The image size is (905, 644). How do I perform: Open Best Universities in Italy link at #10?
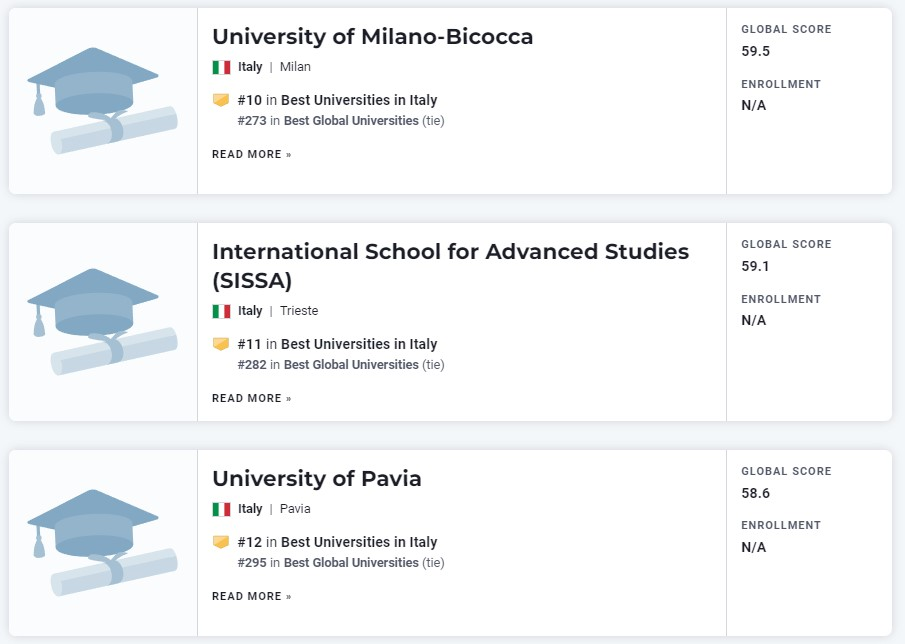click(x=359, y=100)
